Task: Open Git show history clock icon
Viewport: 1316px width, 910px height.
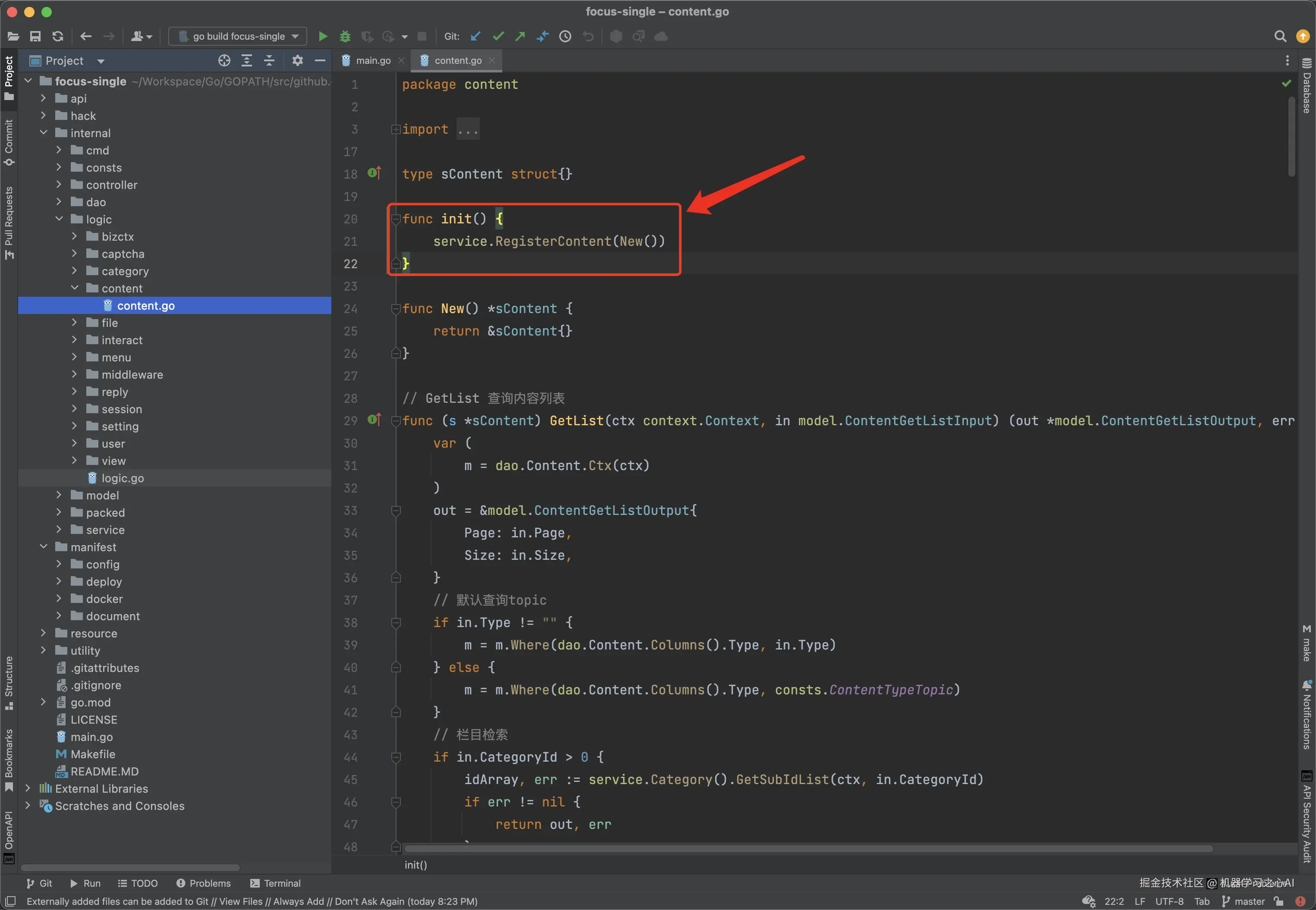Action: coord(565,37)
